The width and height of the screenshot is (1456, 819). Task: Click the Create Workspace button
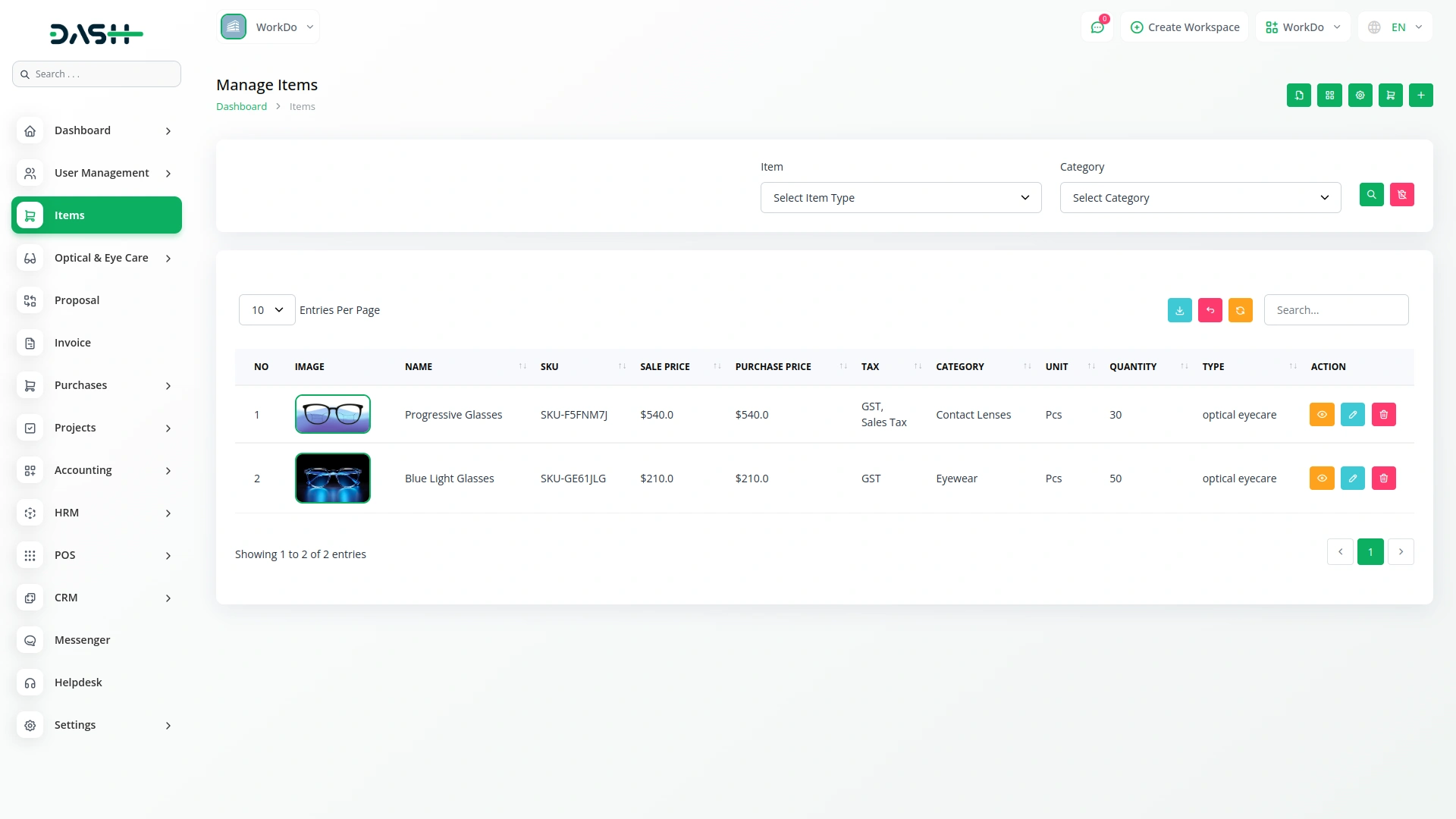[x=1185, y=27]
